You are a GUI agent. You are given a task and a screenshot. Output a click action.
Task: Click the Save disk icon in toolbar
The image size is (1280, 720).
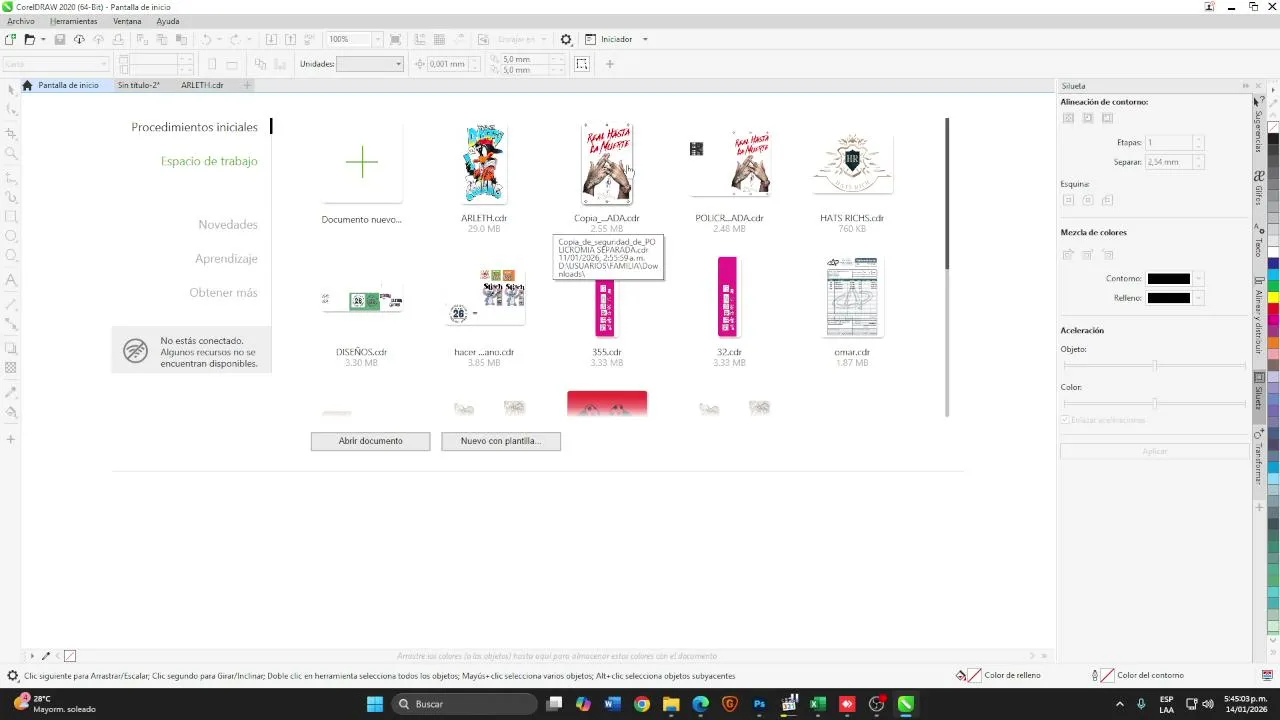click(x=60, y=40)
